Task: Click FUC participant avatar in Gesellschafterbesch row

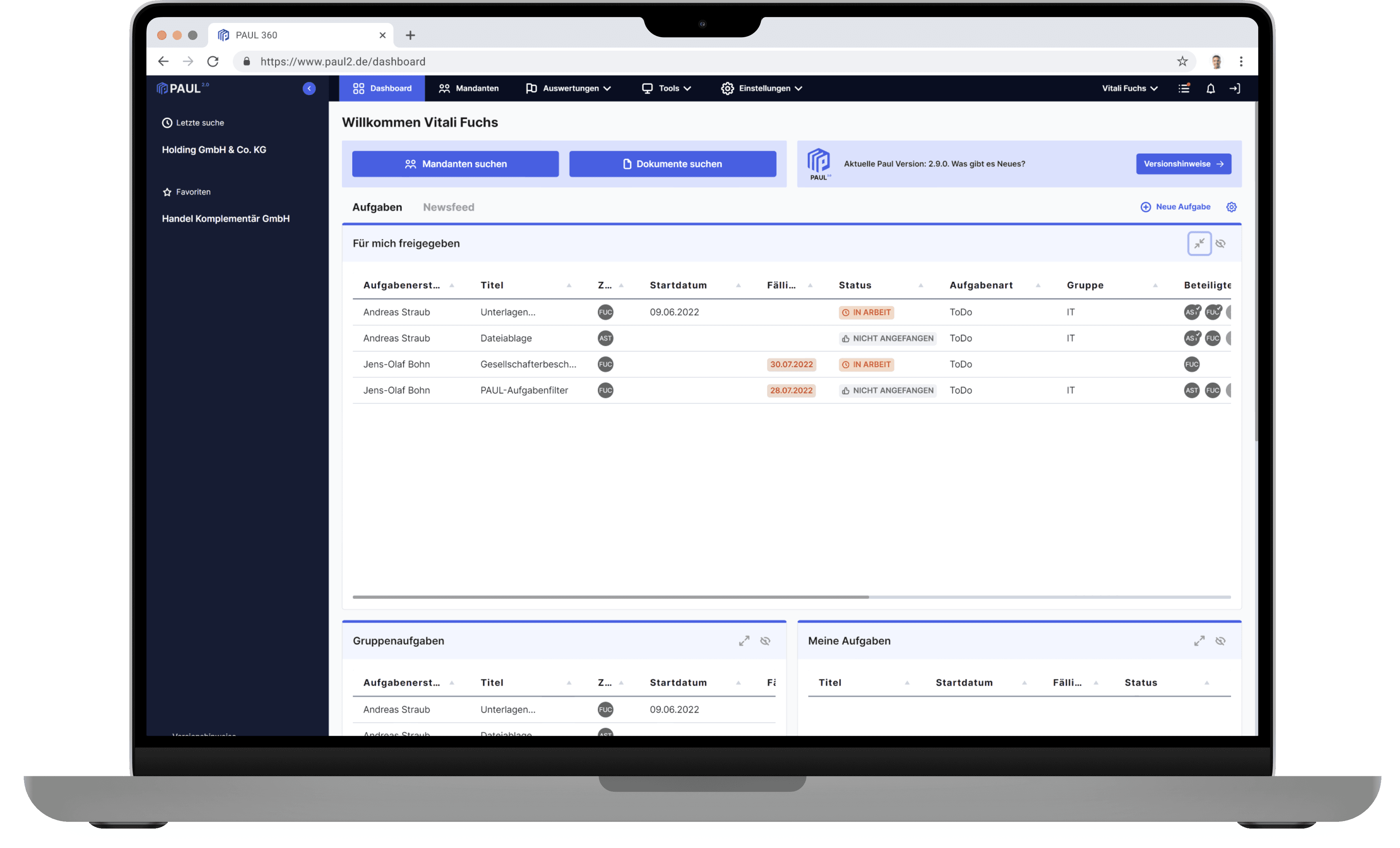Action: (1192, 364)
